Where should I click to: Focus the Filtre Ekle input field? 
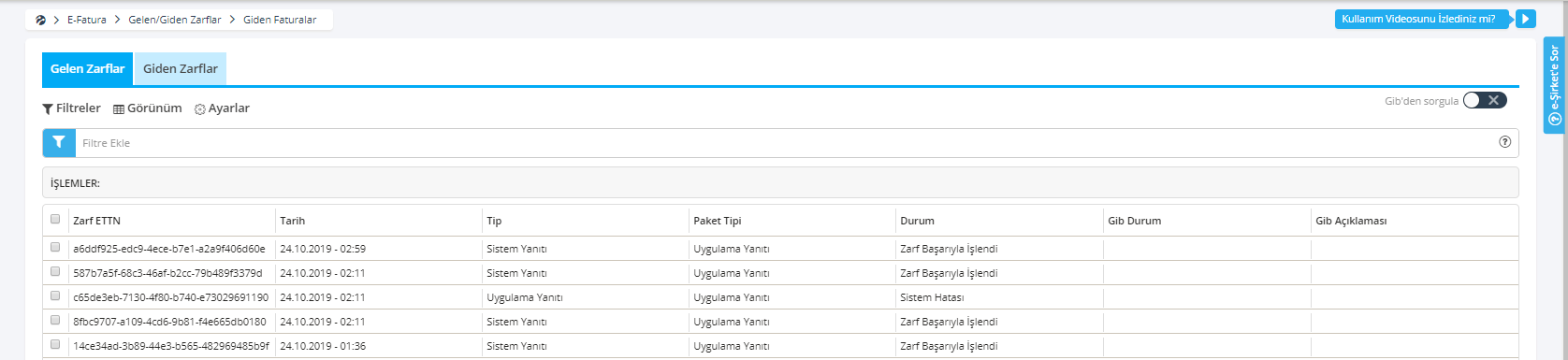click(x=786, y=143)
